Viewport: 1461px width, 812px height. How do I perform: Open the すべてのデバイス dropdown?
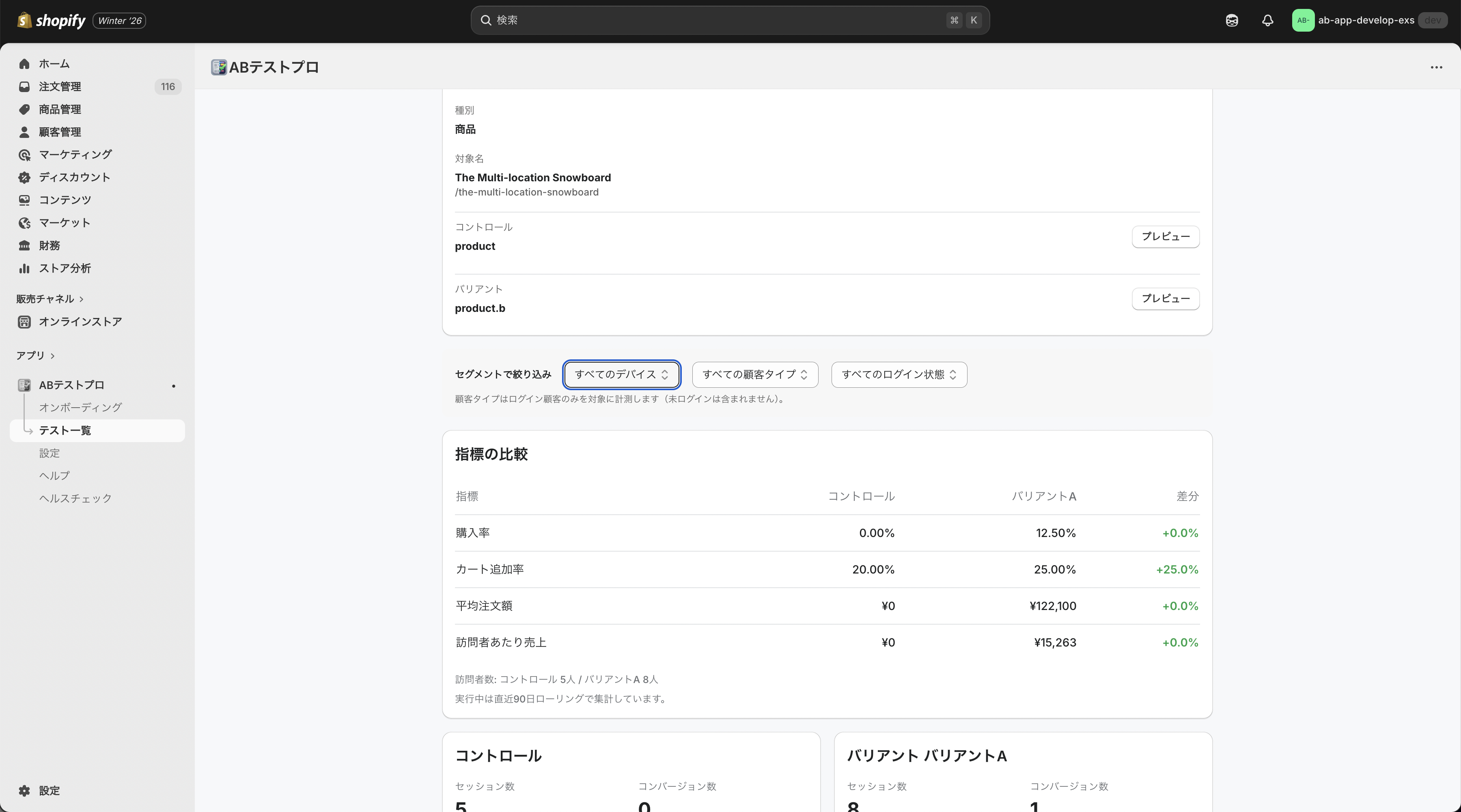pos(621,374)
